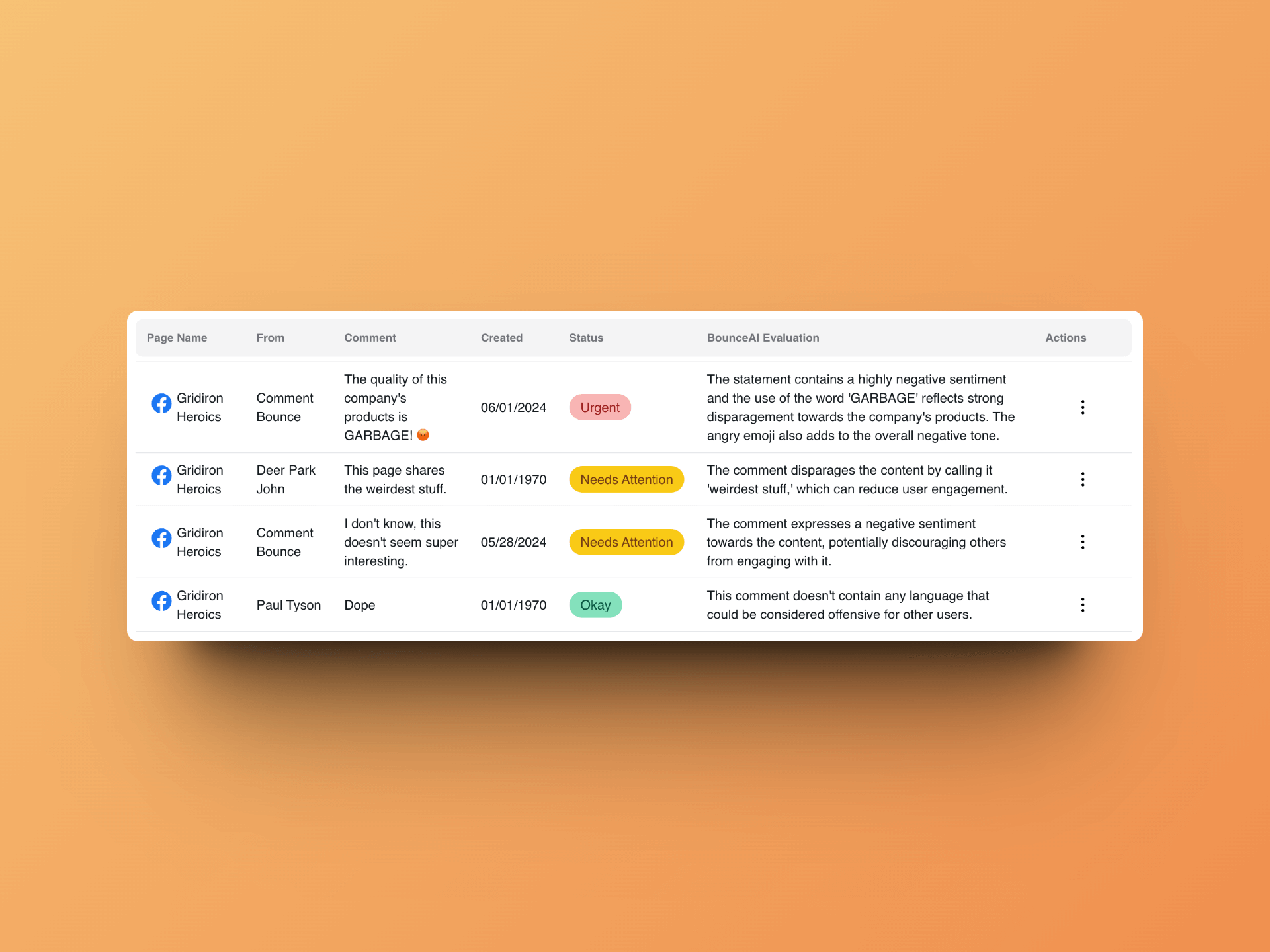Open actions menu for Paul Tyson's comment
Viewport: 1270px width, 952px height.
pos(1083,604)
